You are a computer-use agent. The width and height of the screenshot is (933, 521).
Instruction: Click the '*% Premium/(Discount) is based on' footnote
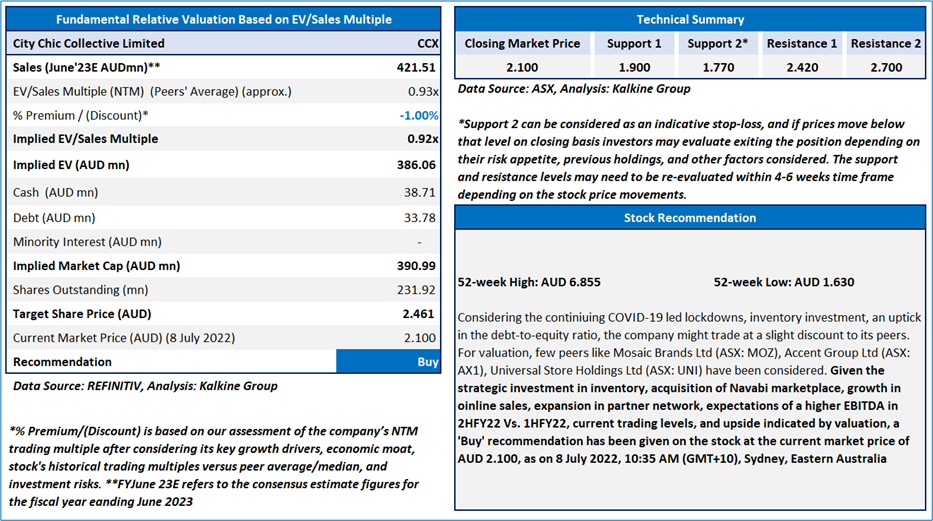tap(214, 466)
